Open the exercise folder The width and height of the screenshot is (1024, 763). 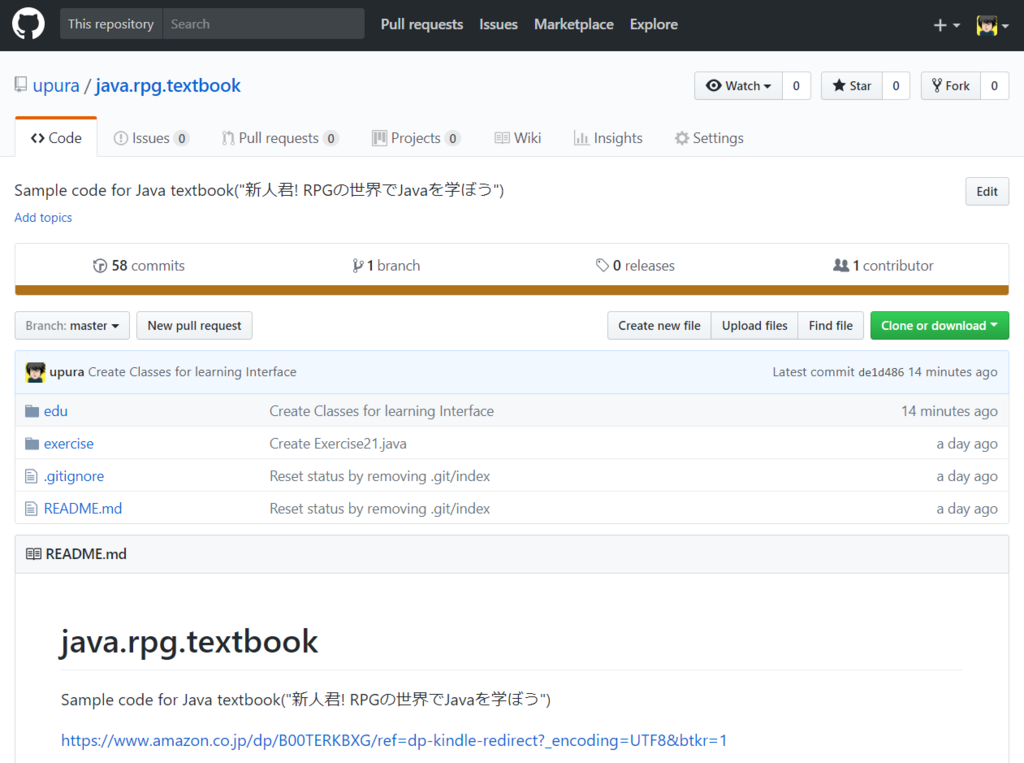pos(69,444)
